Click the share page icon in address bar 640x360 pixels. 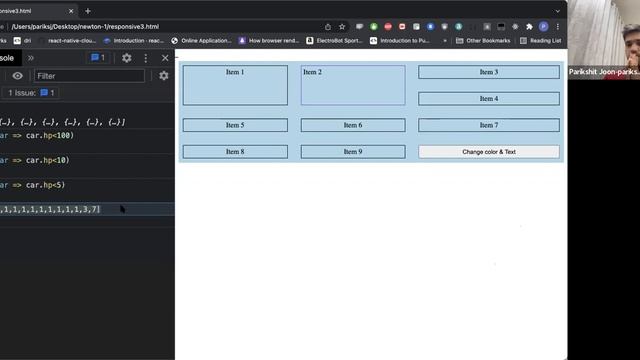[x=328, y=27]
